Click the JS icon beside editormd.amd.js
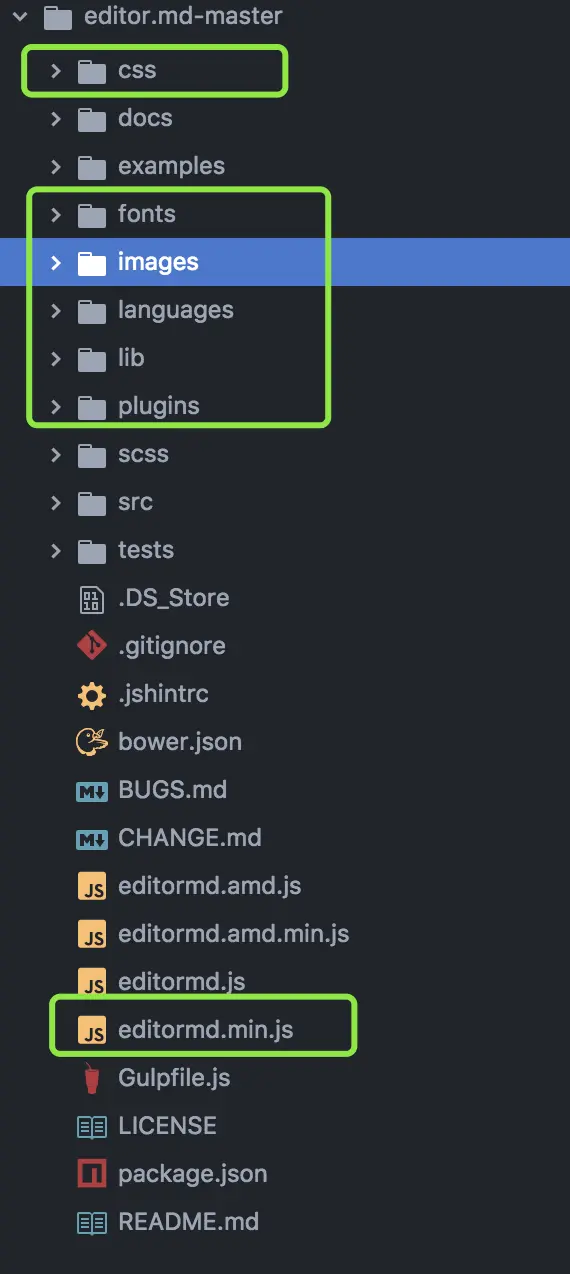The image size is (570, 1274). pyautogui.click(x=91, y=886)
